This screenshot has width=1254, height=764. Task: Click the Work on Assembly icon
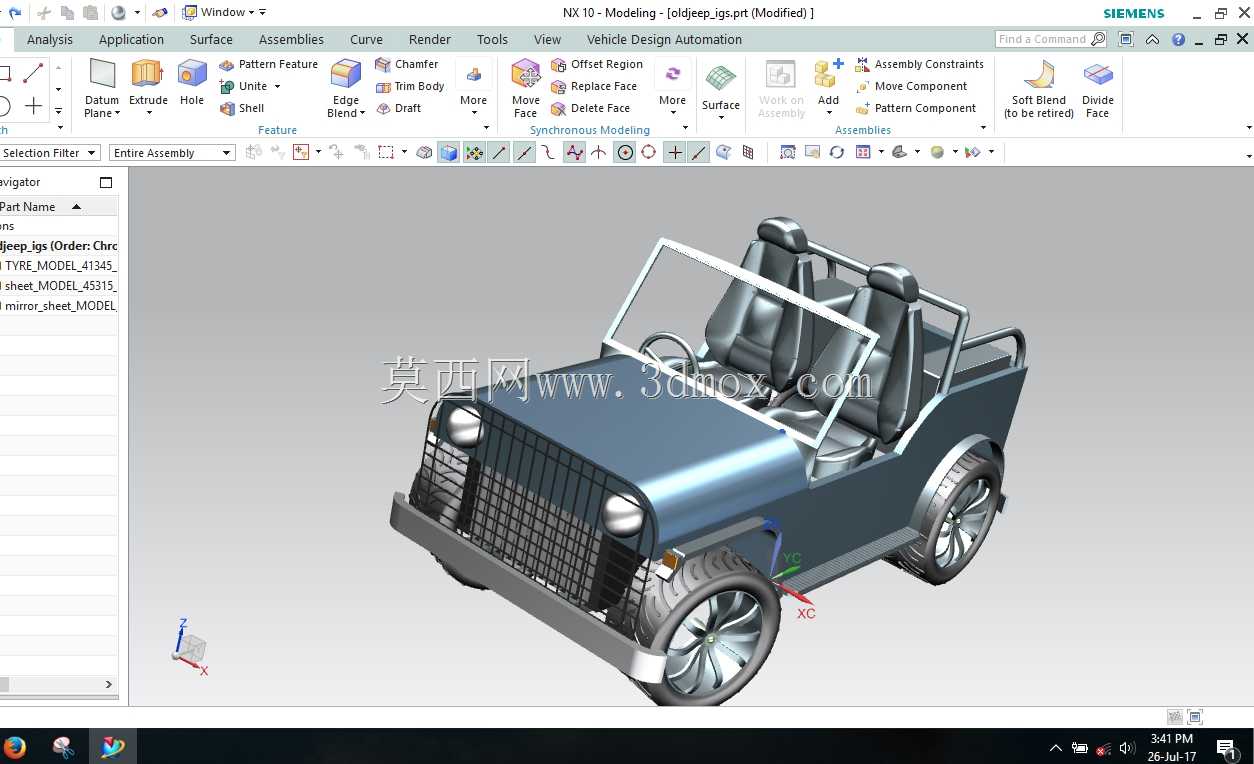click(781, 75)
